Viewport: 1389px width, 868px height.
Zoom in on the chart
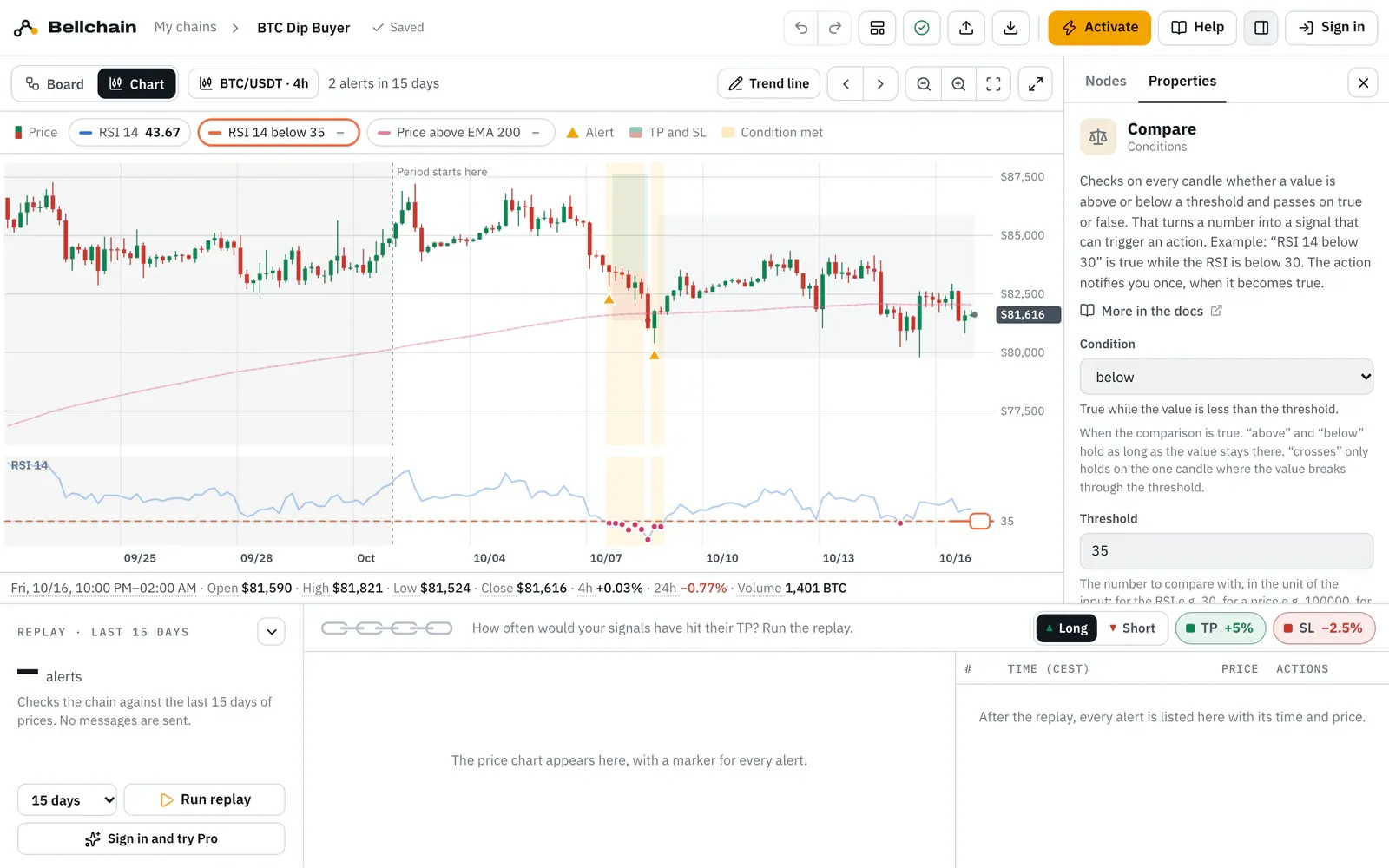coord(958,84)
